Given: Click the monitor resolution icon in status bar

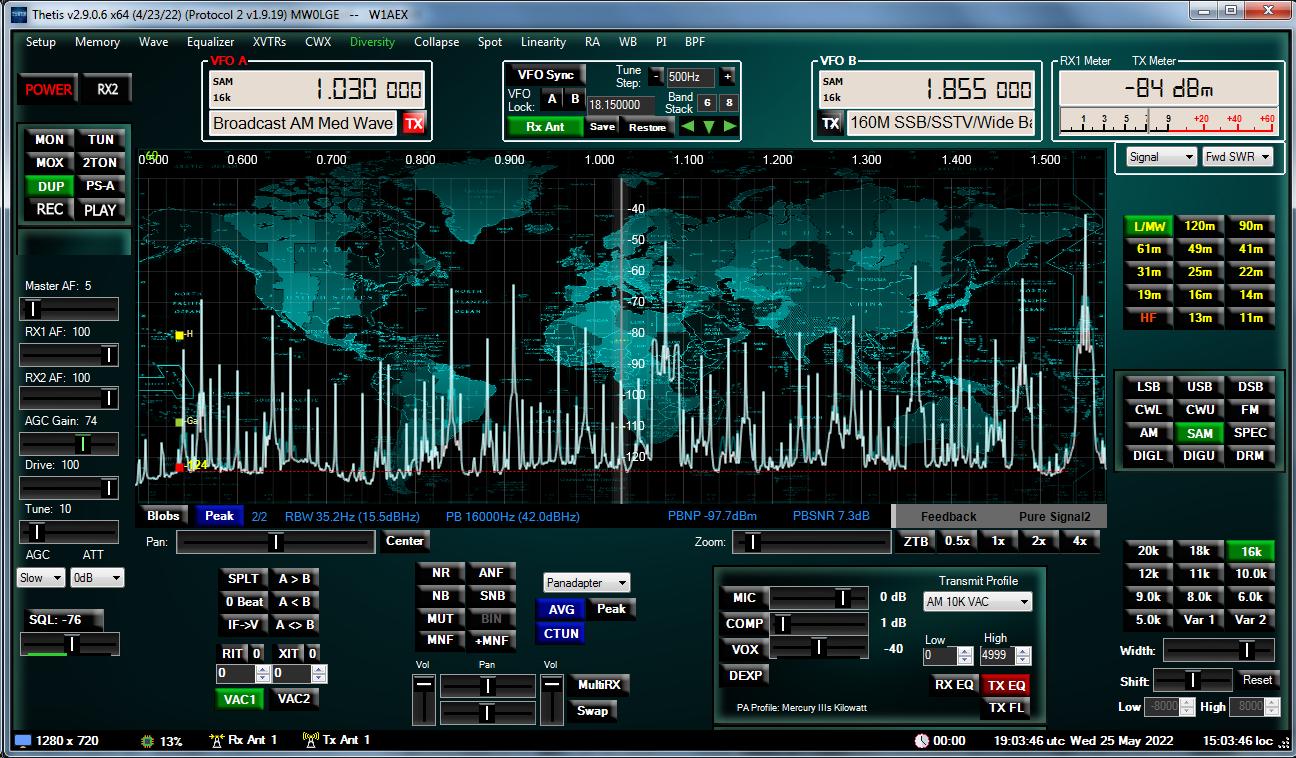Looking at the screenshot, I should tap(22, 741).
